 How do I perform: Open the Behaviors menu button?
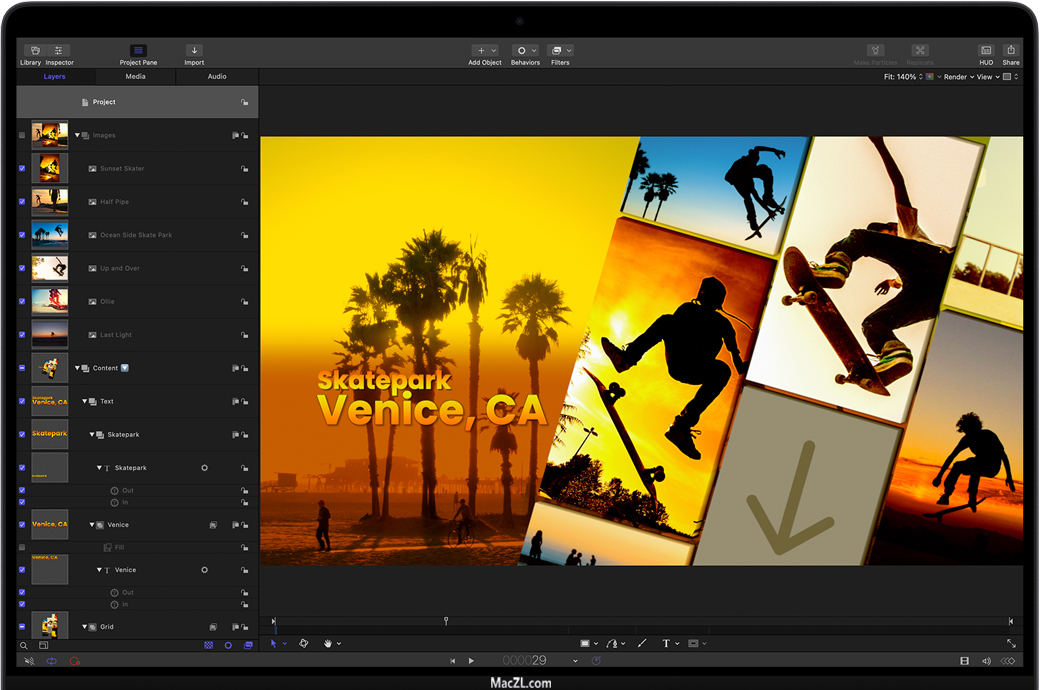[525, 51]
